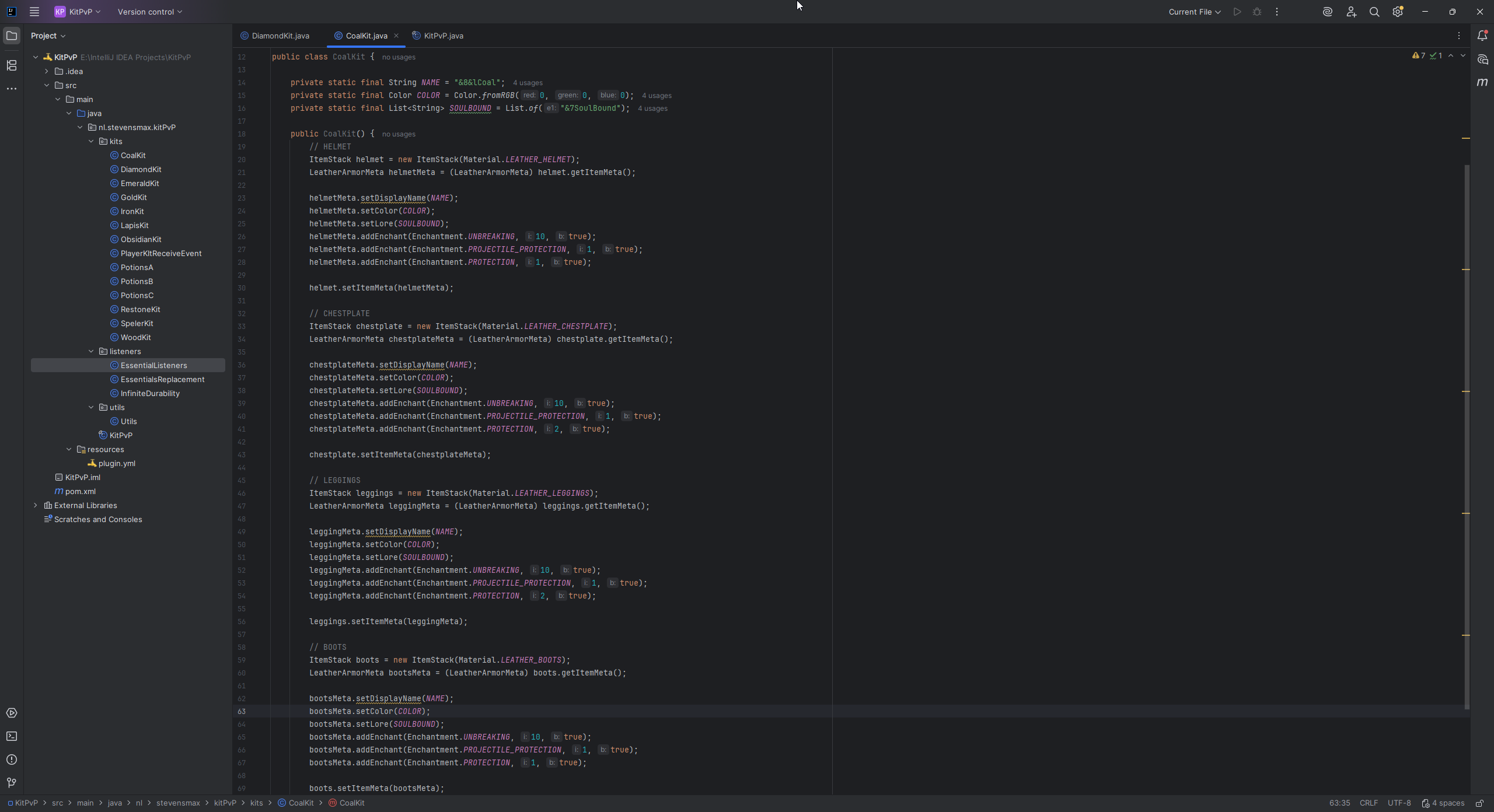Switch to the KitPvP.java tab

coord(443,36)
